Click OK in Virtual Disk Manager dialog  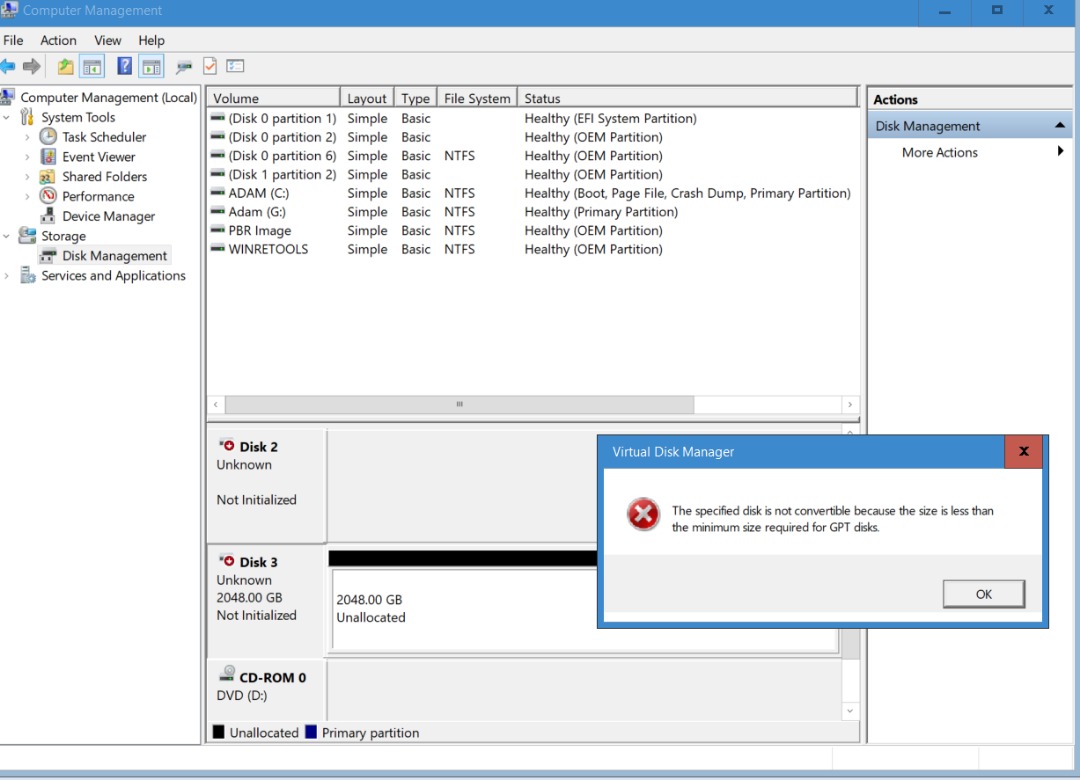click(984, 594)
